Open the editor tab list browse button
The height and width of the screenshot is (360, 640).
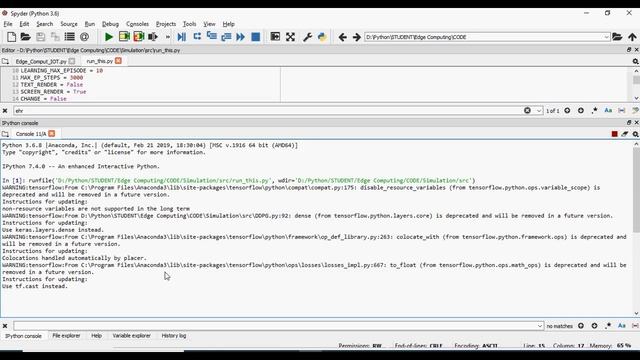pyautogui.click(x=5, y=61)
